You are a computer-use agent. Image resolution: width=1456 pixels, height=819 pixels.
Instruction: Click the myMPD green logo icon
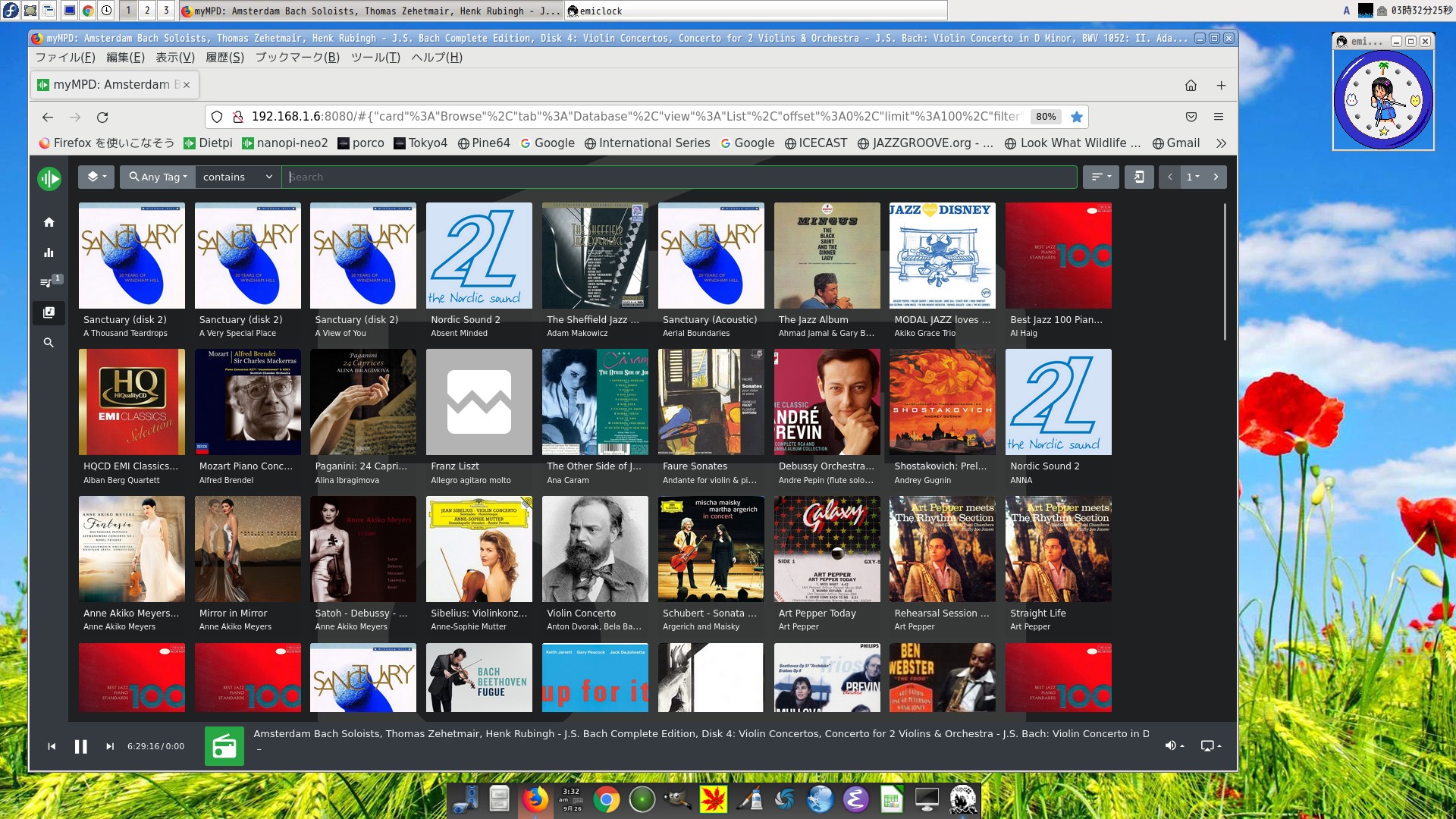tap(49, 178)
